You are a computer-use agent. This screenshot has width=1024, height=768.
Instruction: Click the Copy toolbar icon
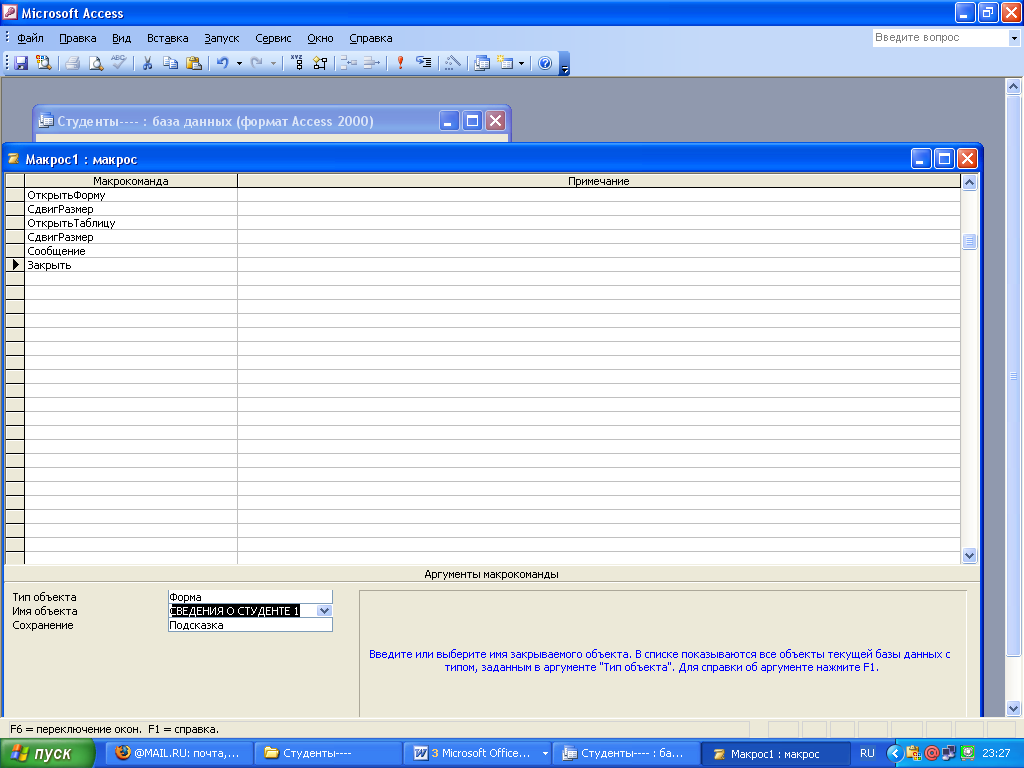[x=170, y=63]
